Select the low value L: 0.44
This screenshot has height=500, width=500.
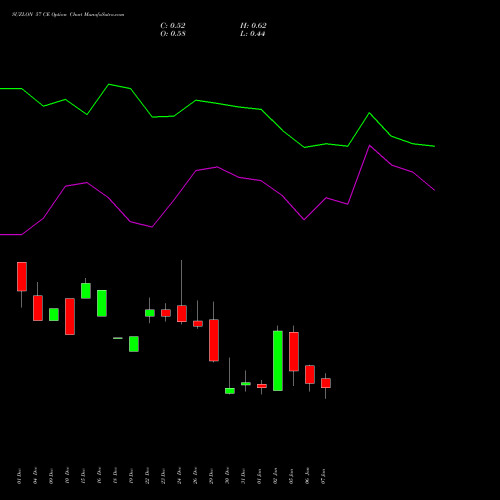[252, 34]
